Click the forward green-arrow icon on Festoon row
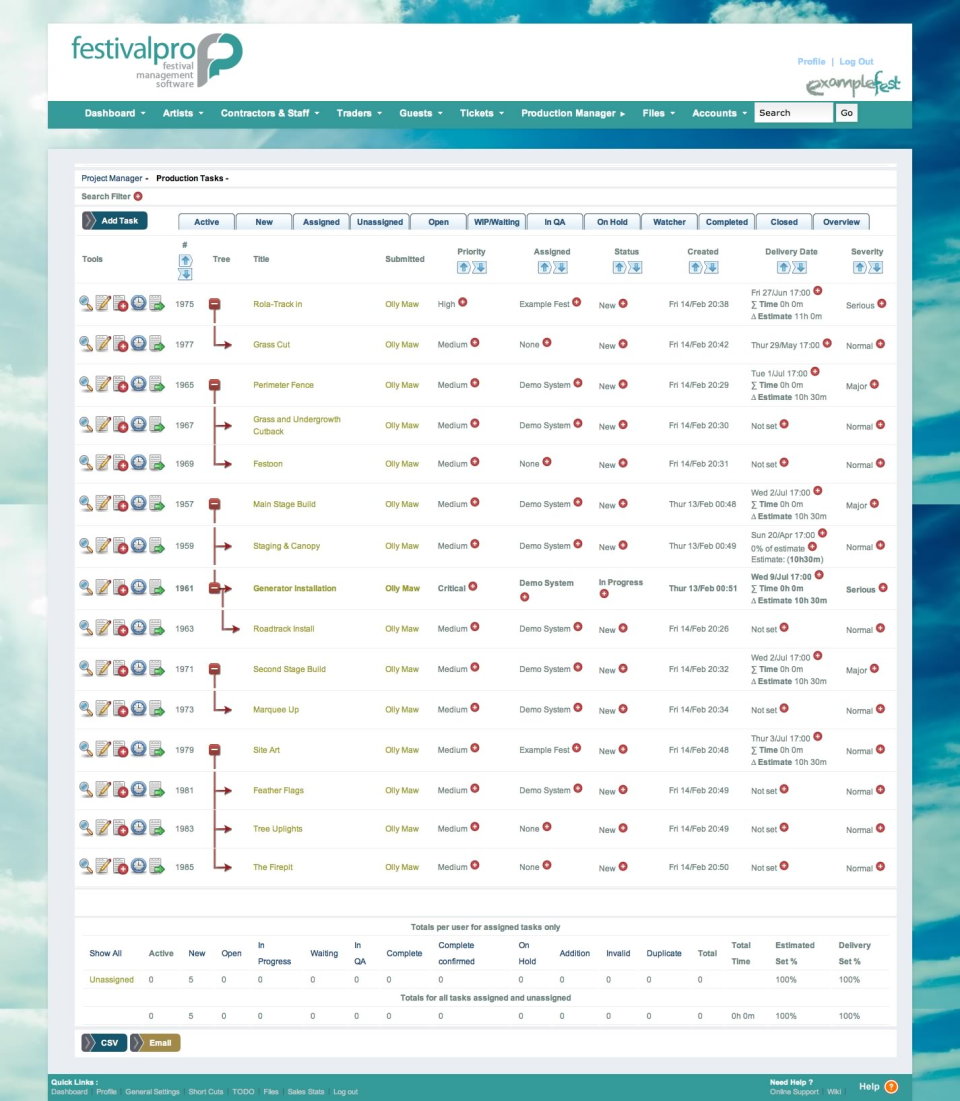Viewport: 960px width, 1101px height. (157, 463)
